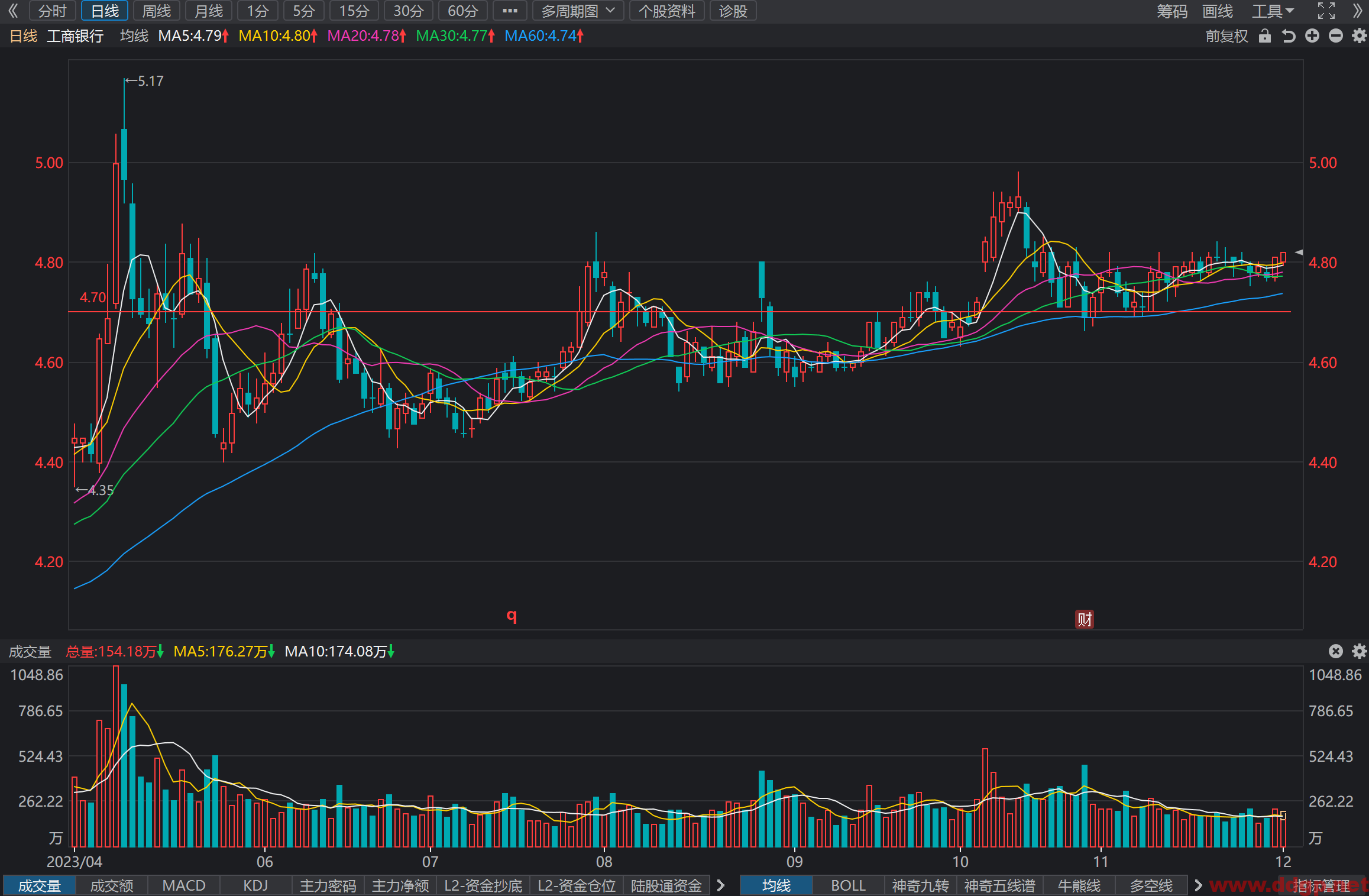
Task: Select 均线 main indicator tab
Action: (776, 885)
